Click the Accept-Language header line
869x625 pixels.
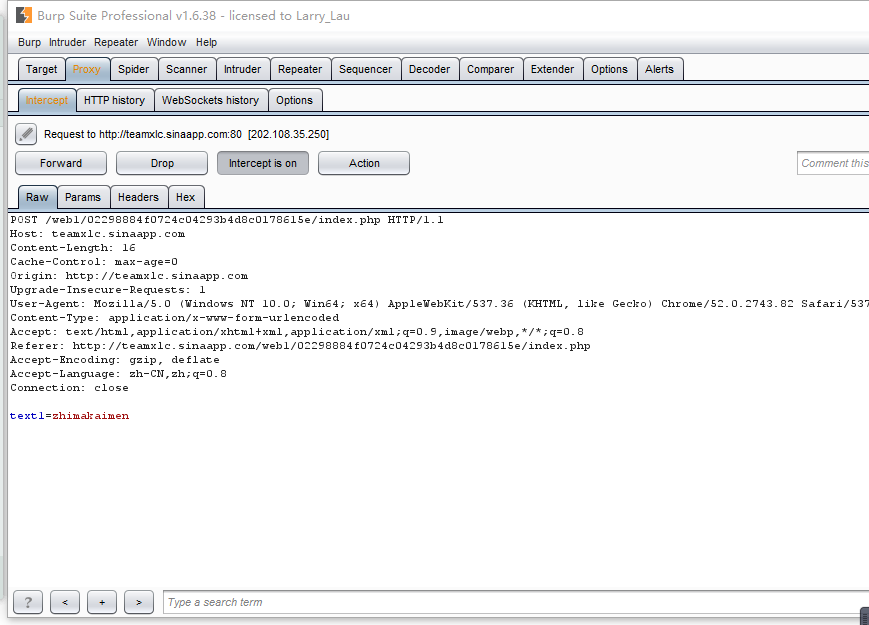118,373
